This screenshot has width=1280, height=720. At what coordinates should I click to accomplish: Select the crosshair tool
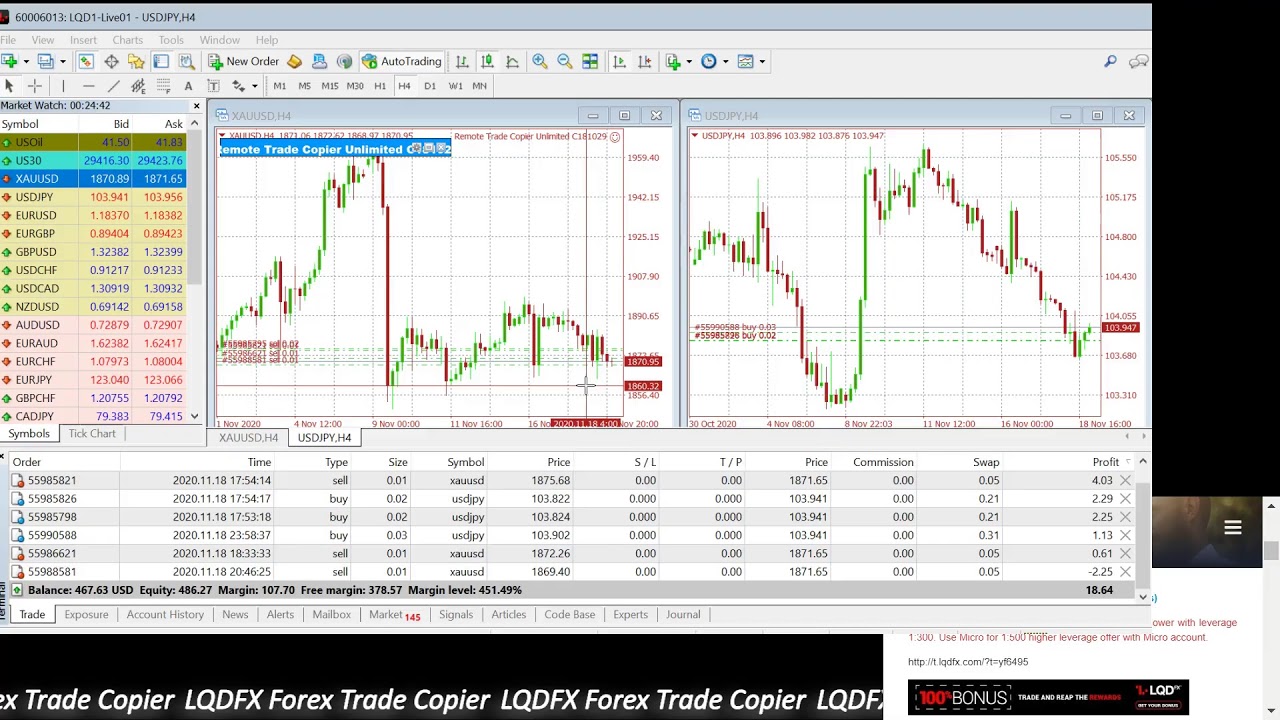(35, 86)
